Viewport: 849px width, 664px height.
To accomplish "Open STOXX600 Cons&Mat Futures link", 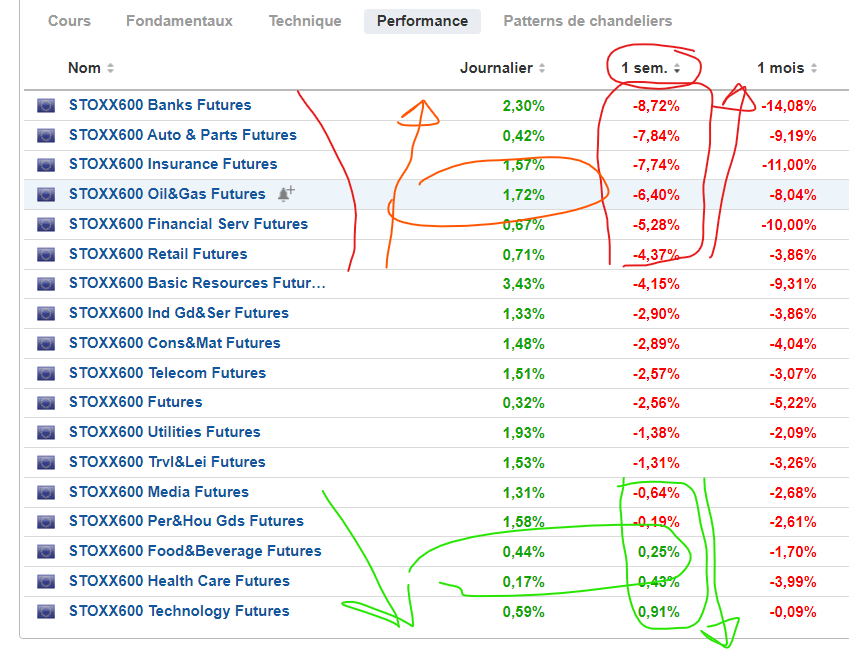I will 175,343.
